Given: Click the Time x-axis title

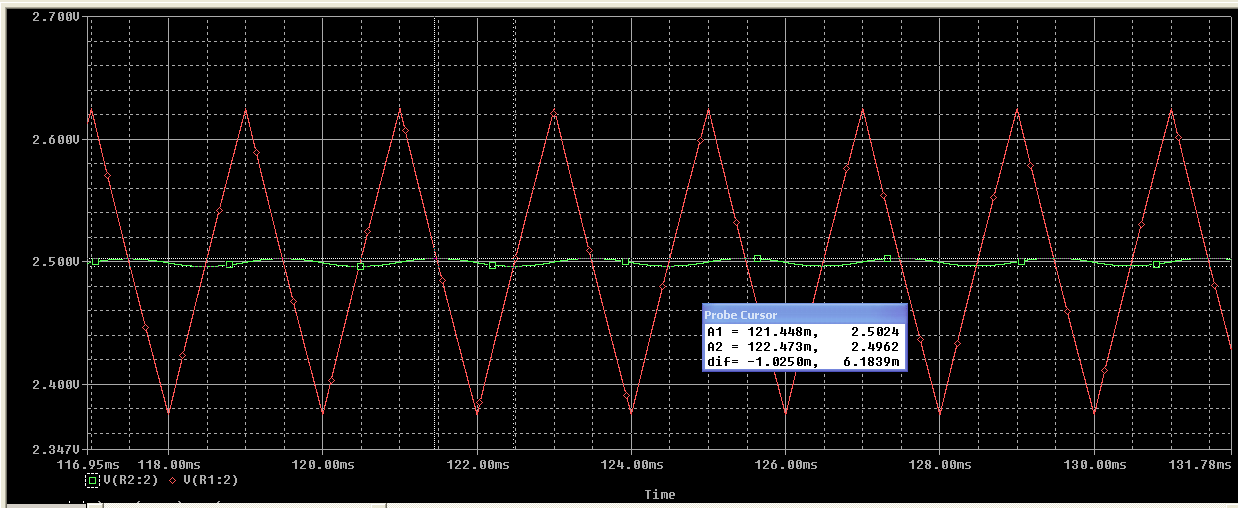Looking at the screenshot, I should pos(660,494).
